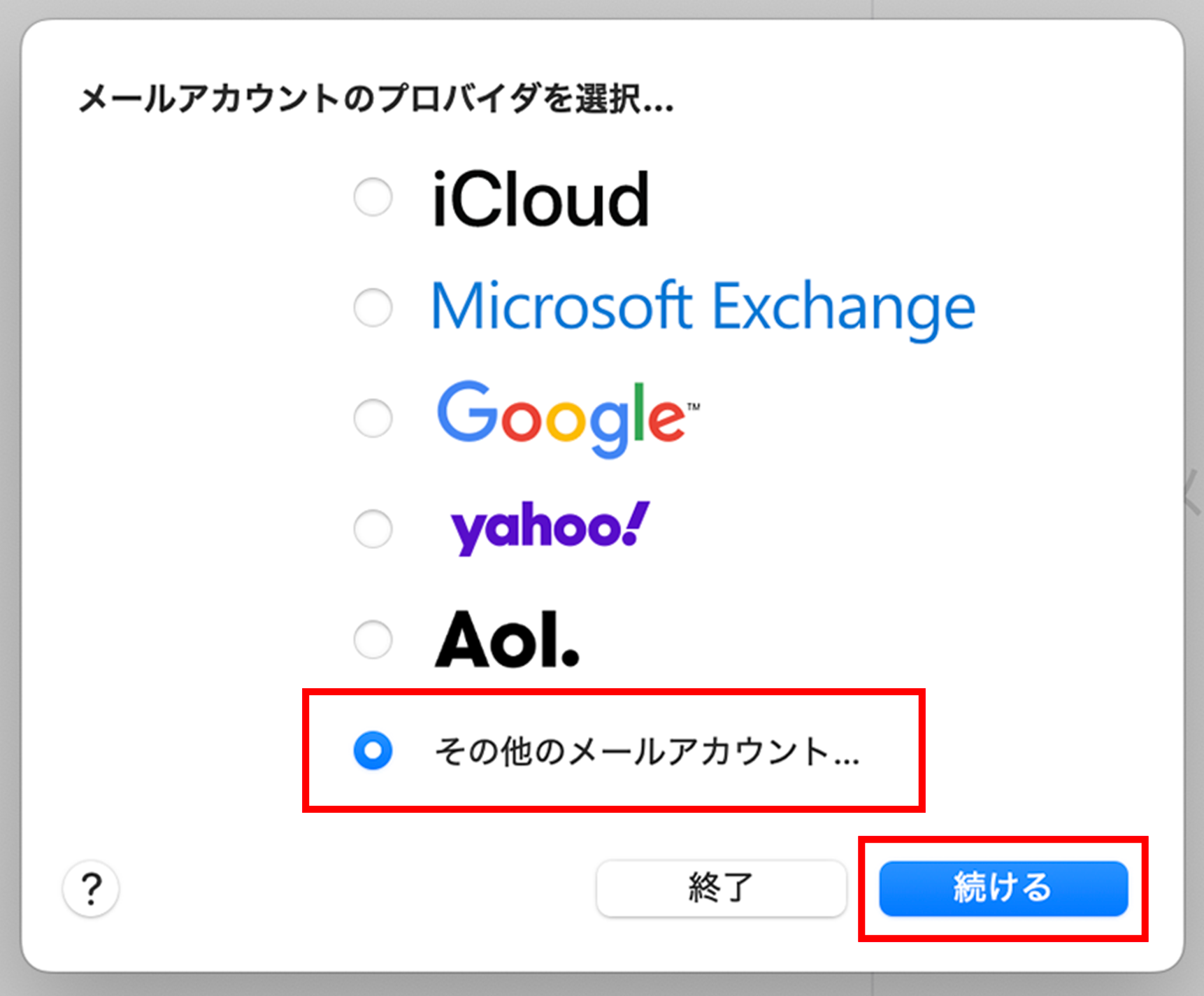Select the Aol radio button

(x=373, y=639)
